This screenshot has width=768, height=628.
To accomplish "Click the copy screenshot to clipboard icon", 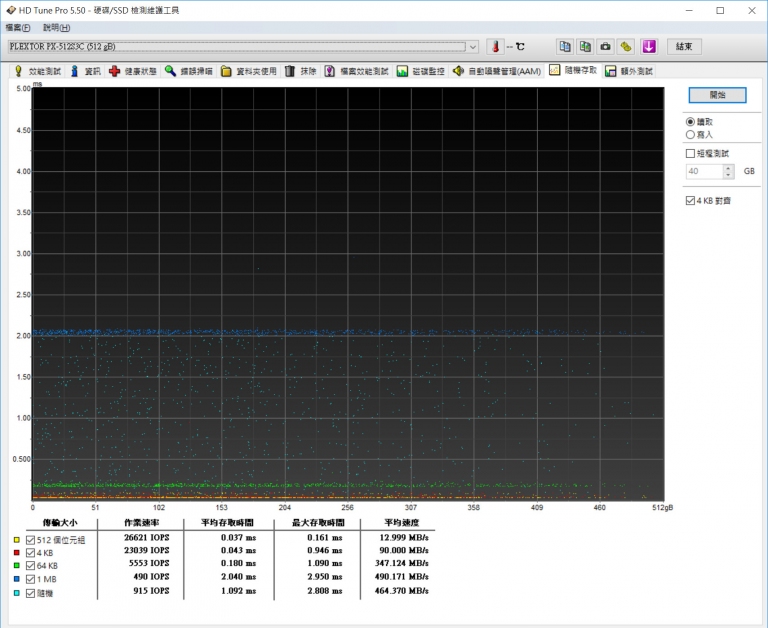I will [x=585, y=47].
